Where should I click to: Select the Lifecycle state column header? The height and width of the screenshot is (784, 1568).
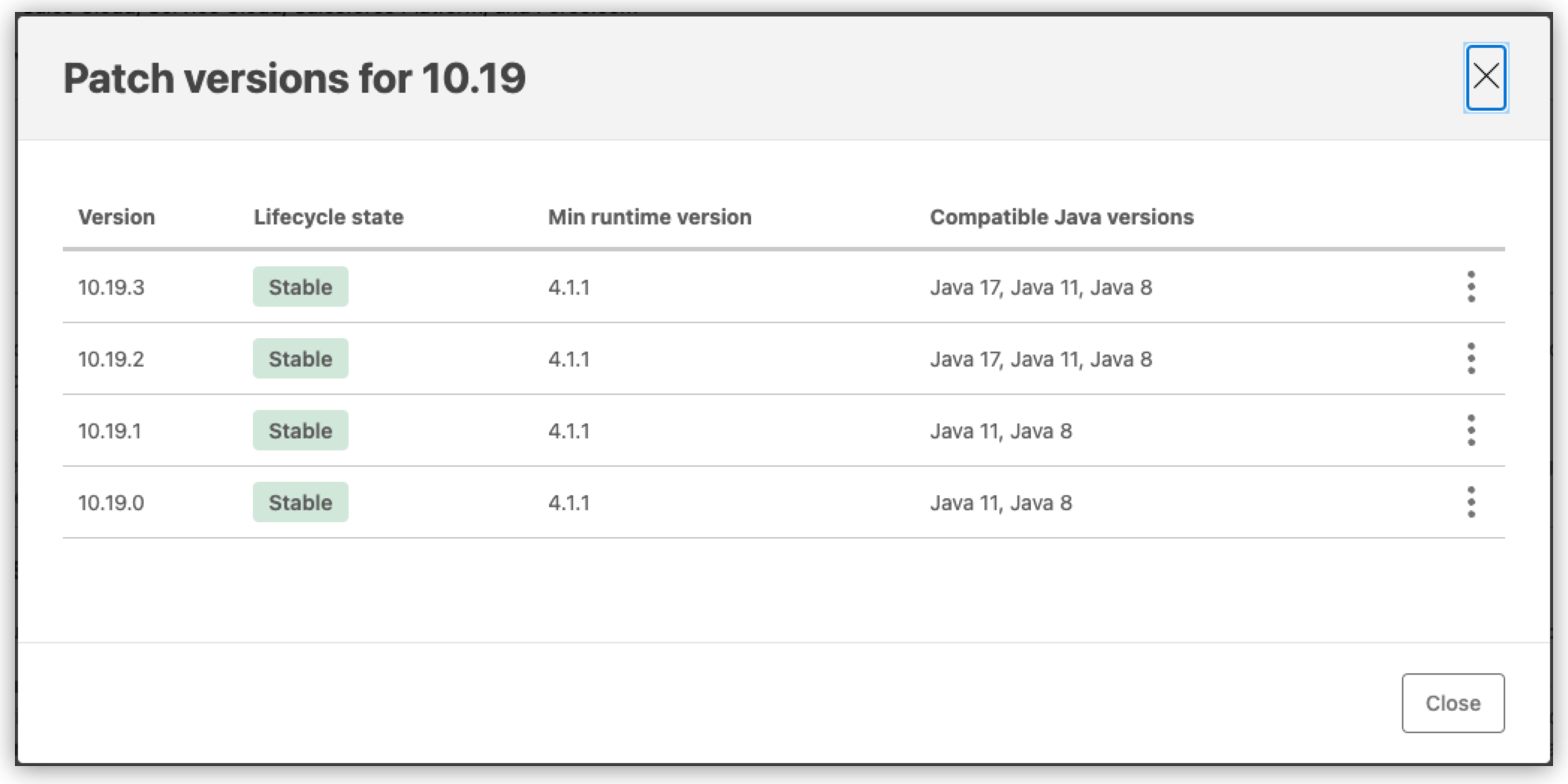pyautogui.click(x=328, y=217)
